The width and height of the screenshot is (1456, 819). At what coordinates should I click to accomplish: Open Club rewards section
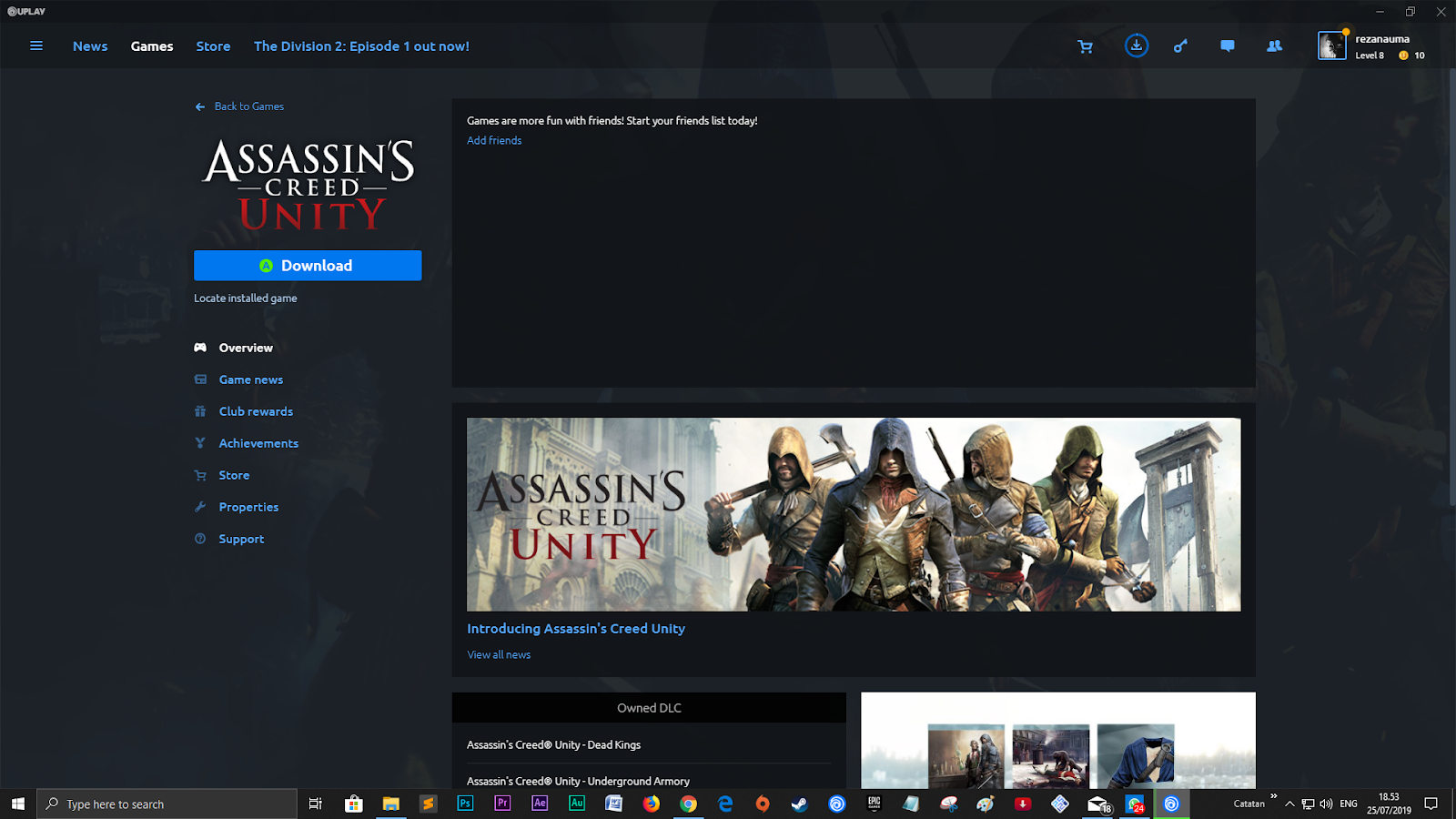(x=256, y=411)
